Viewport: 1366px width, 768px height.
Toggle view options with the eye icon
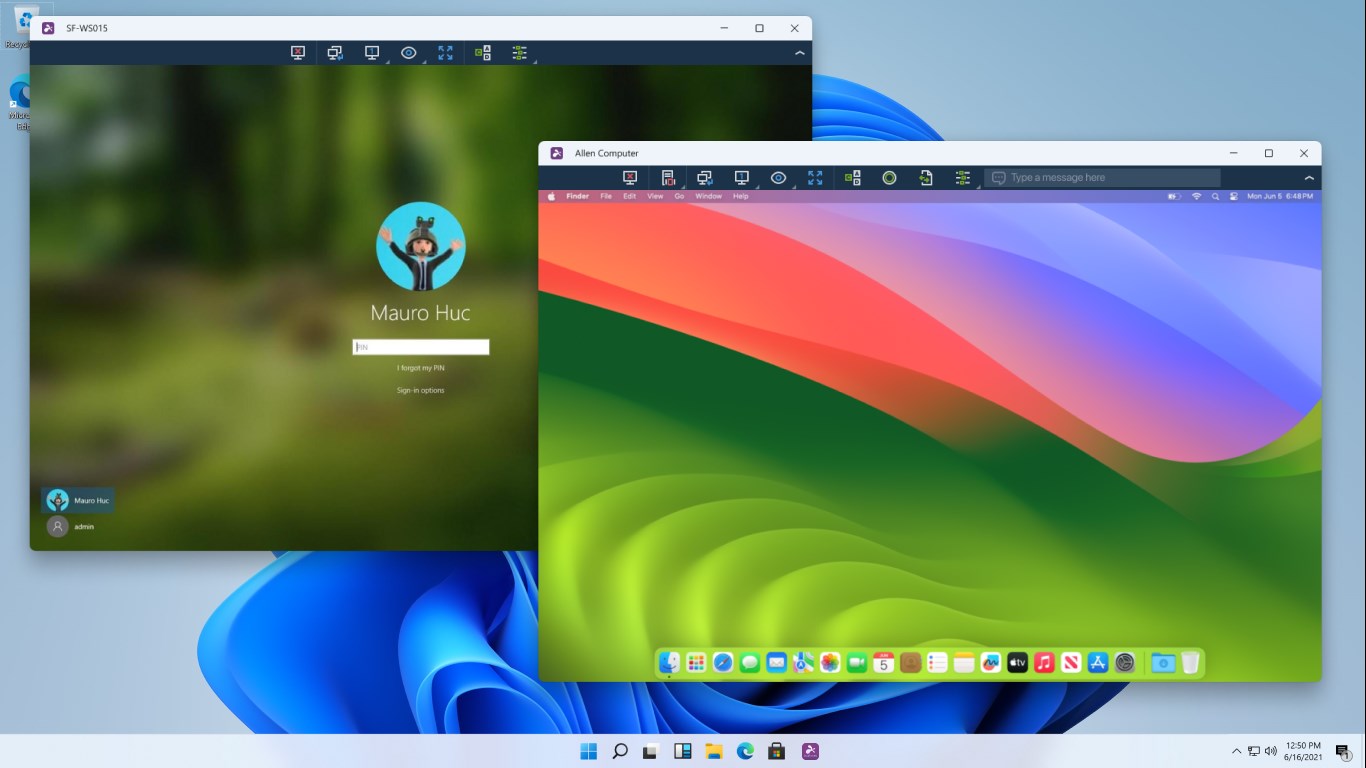point(778,177)
